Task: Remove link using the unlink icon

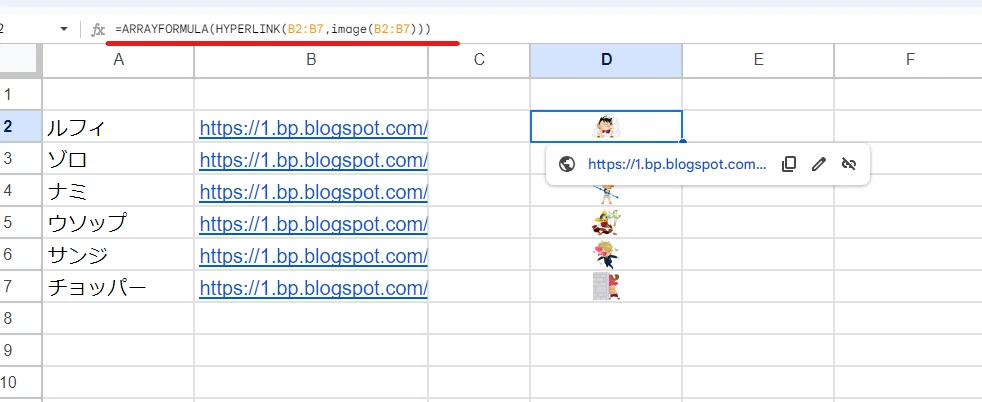Action: point(849,164)
